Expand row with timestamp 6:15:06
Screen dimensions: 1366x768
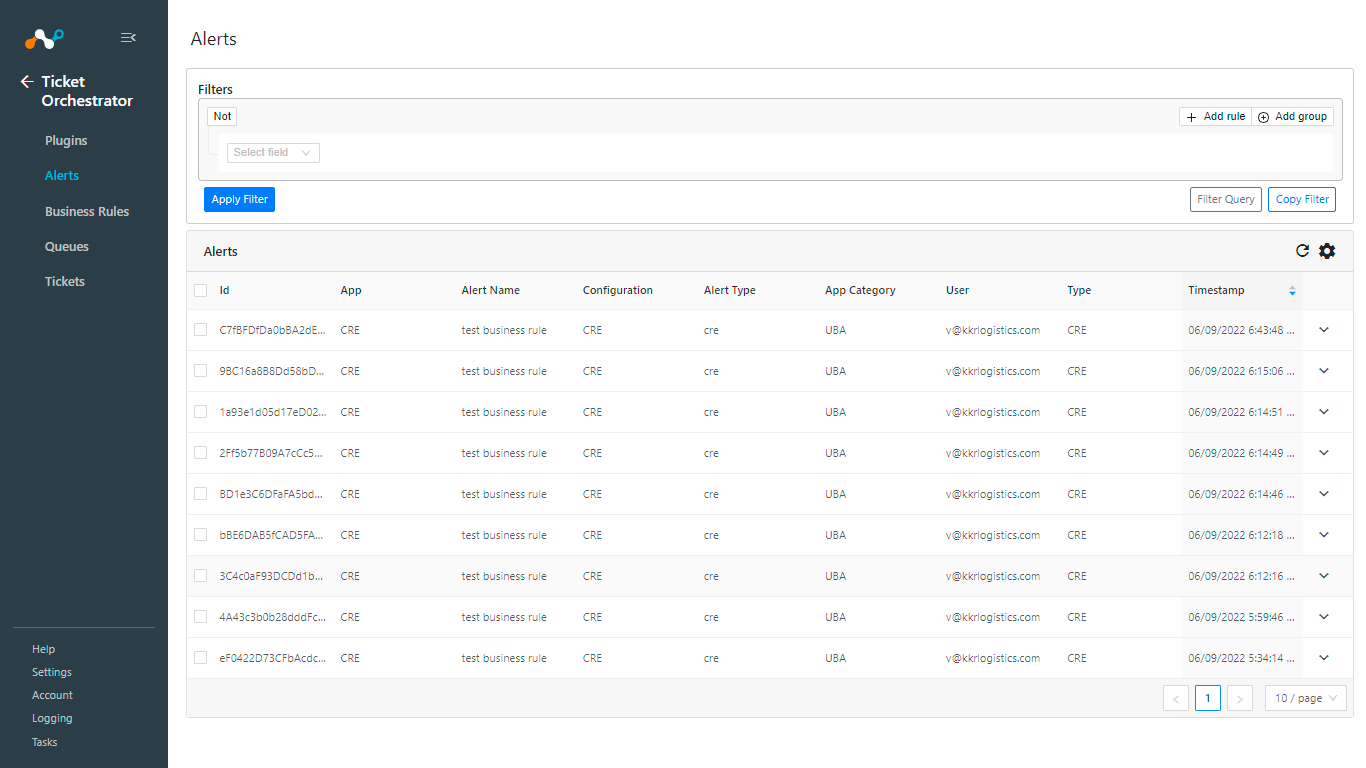(1324, 371)
